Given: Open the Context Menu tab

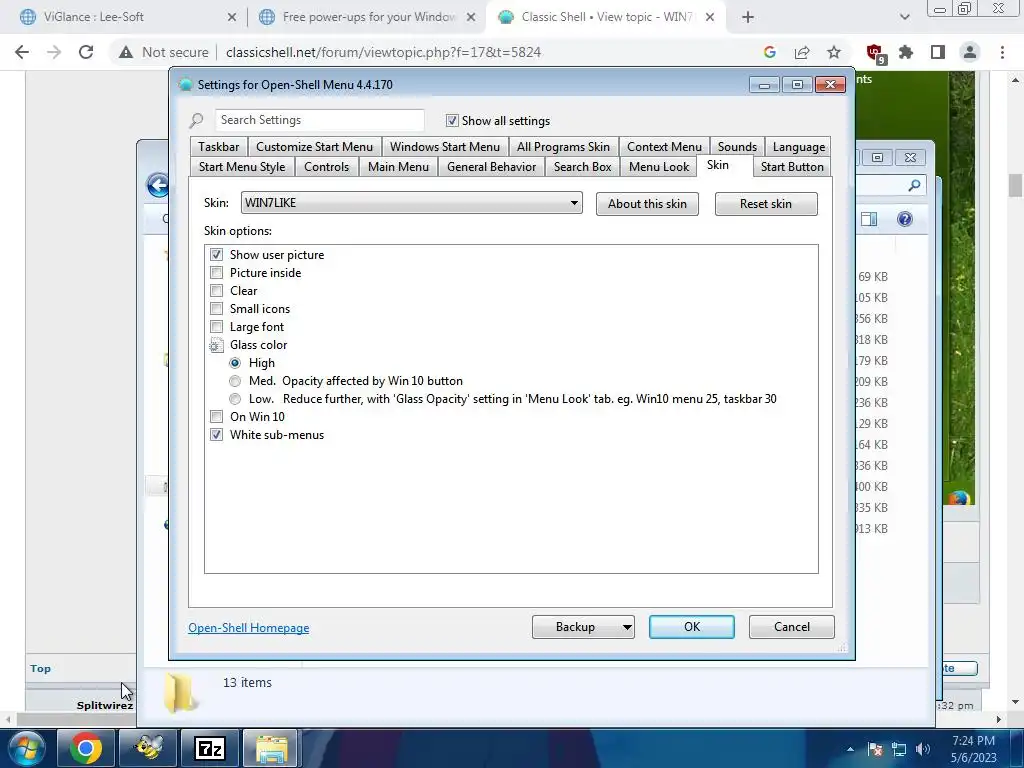Looking at the screenshot, I should tap(664, 147).
